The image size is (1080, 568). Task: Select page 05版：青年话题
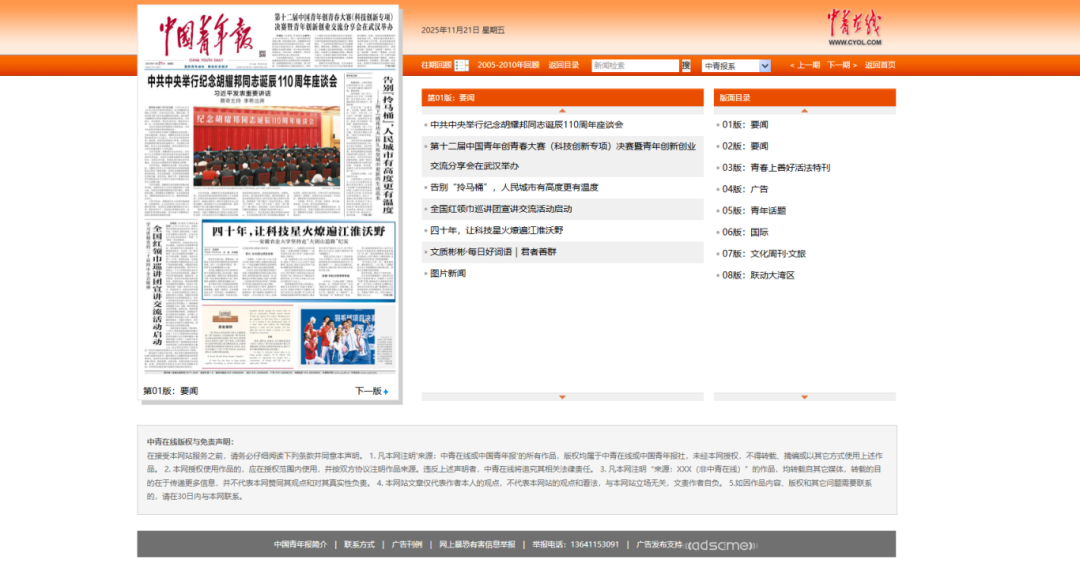754,211
